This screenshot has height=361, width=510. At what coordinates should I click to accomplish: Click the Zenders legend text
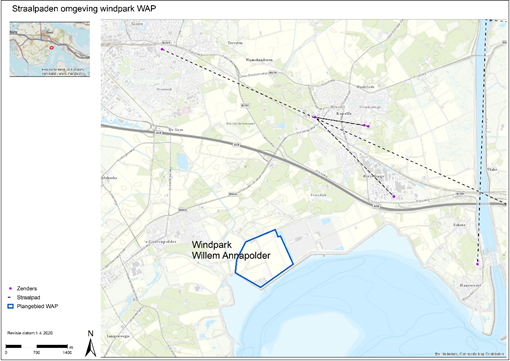click(x=27, y=288)
